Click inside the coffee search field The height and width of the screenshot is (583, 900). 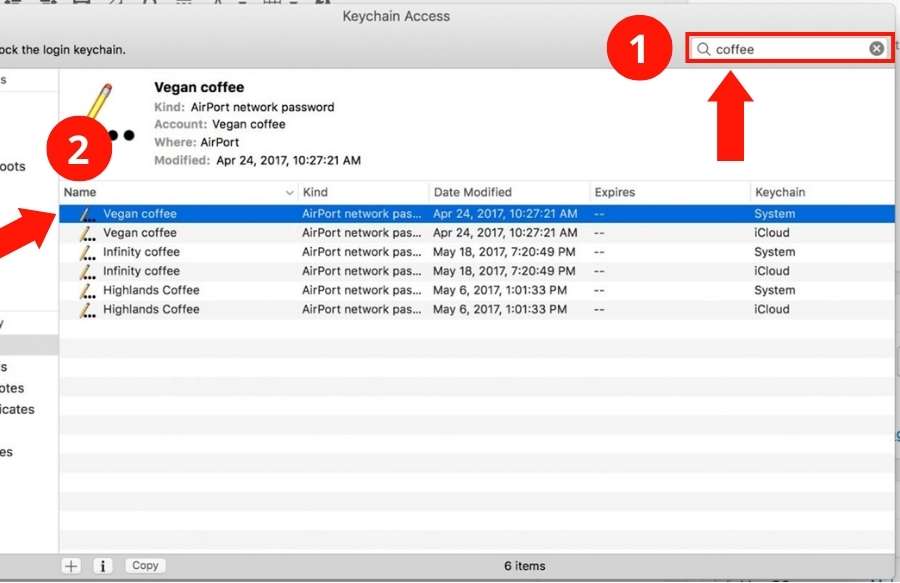pyautogui.click(x=785, y=49)
